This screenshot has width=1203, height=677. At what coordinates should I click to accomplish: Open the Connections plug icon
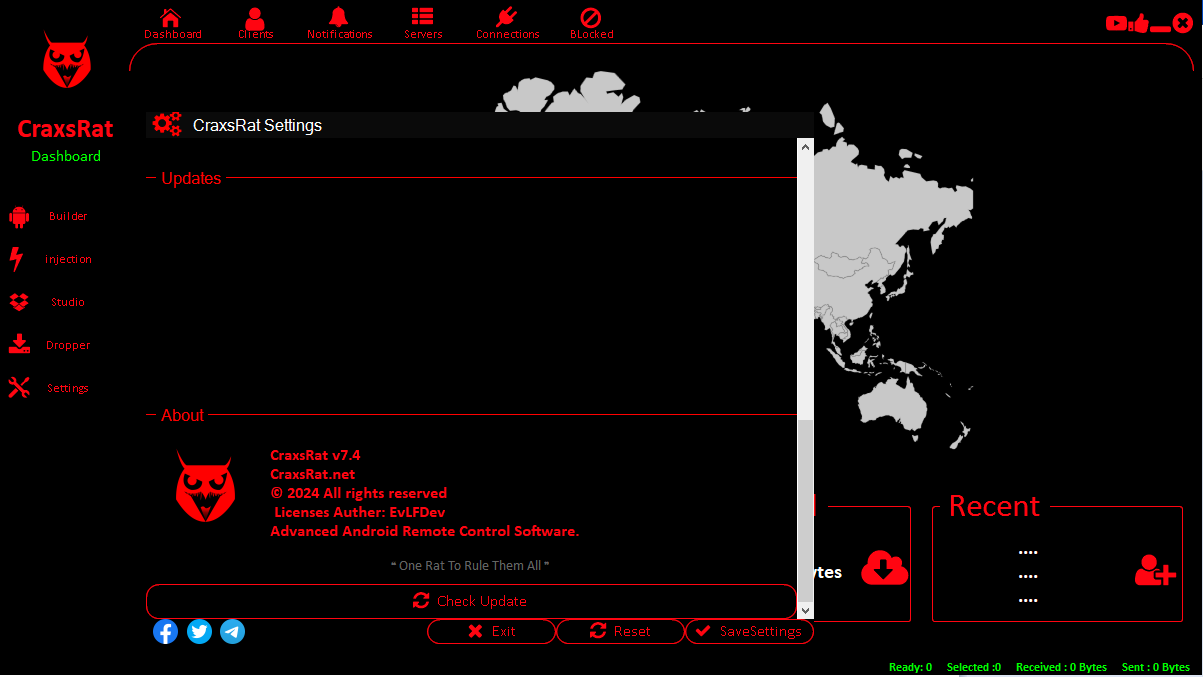click(x=507, y=18)
